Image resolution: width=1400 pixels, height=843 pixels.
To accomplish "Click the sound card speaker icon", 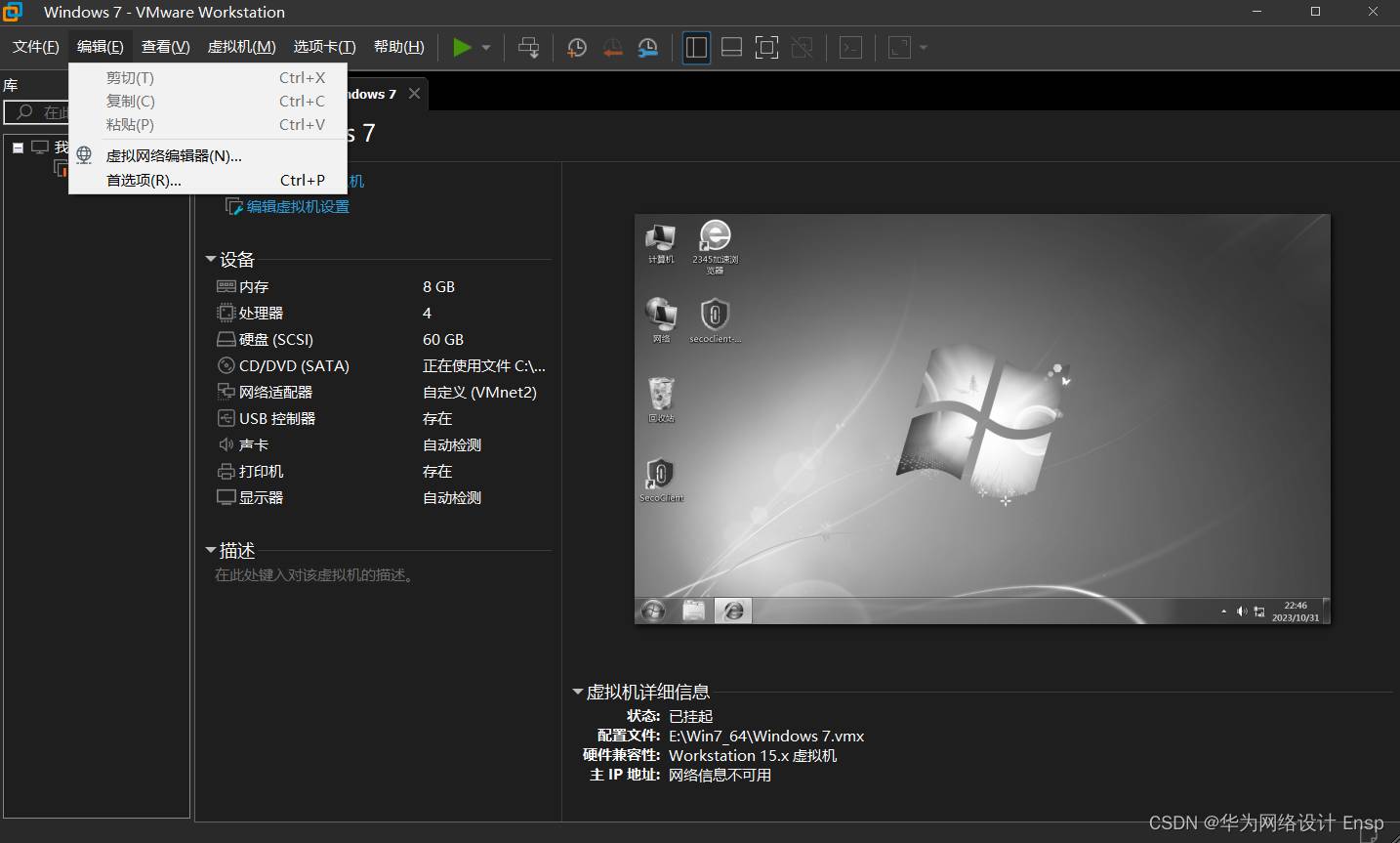I will tap(226, 445).
